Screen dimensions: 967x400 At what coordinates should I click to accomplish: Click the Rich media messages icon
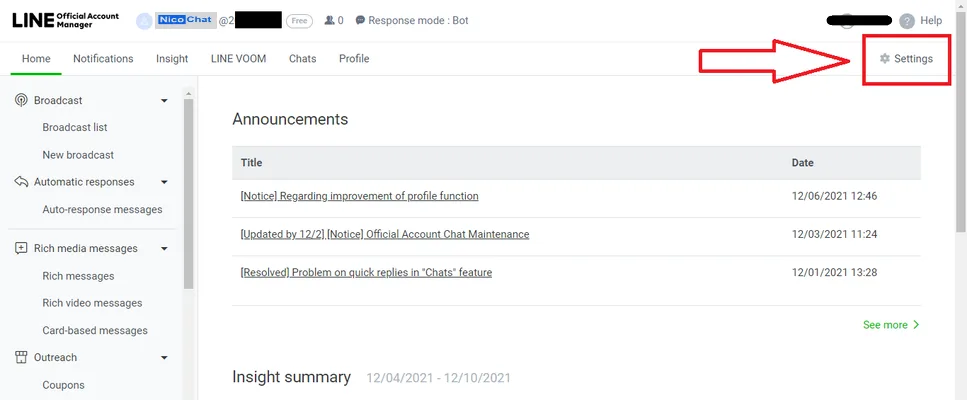21,248
